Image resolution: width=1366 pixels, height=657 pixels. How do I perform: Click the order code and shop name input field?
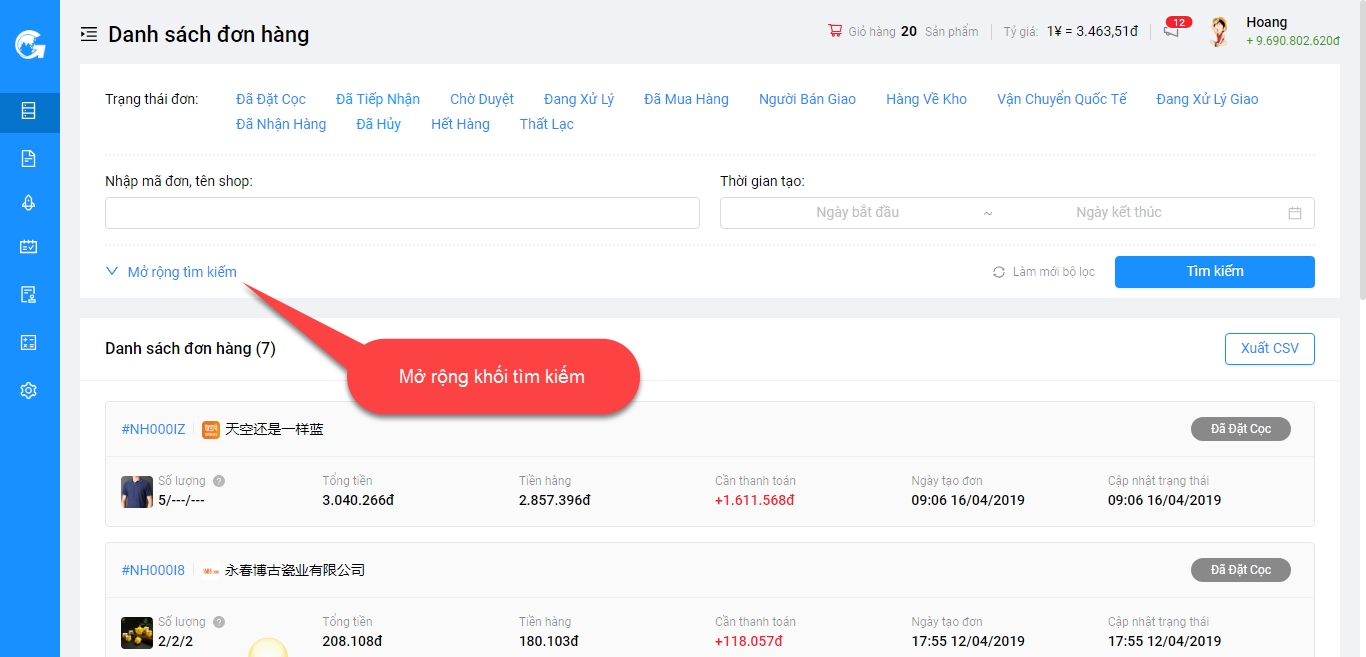[402, 213]
